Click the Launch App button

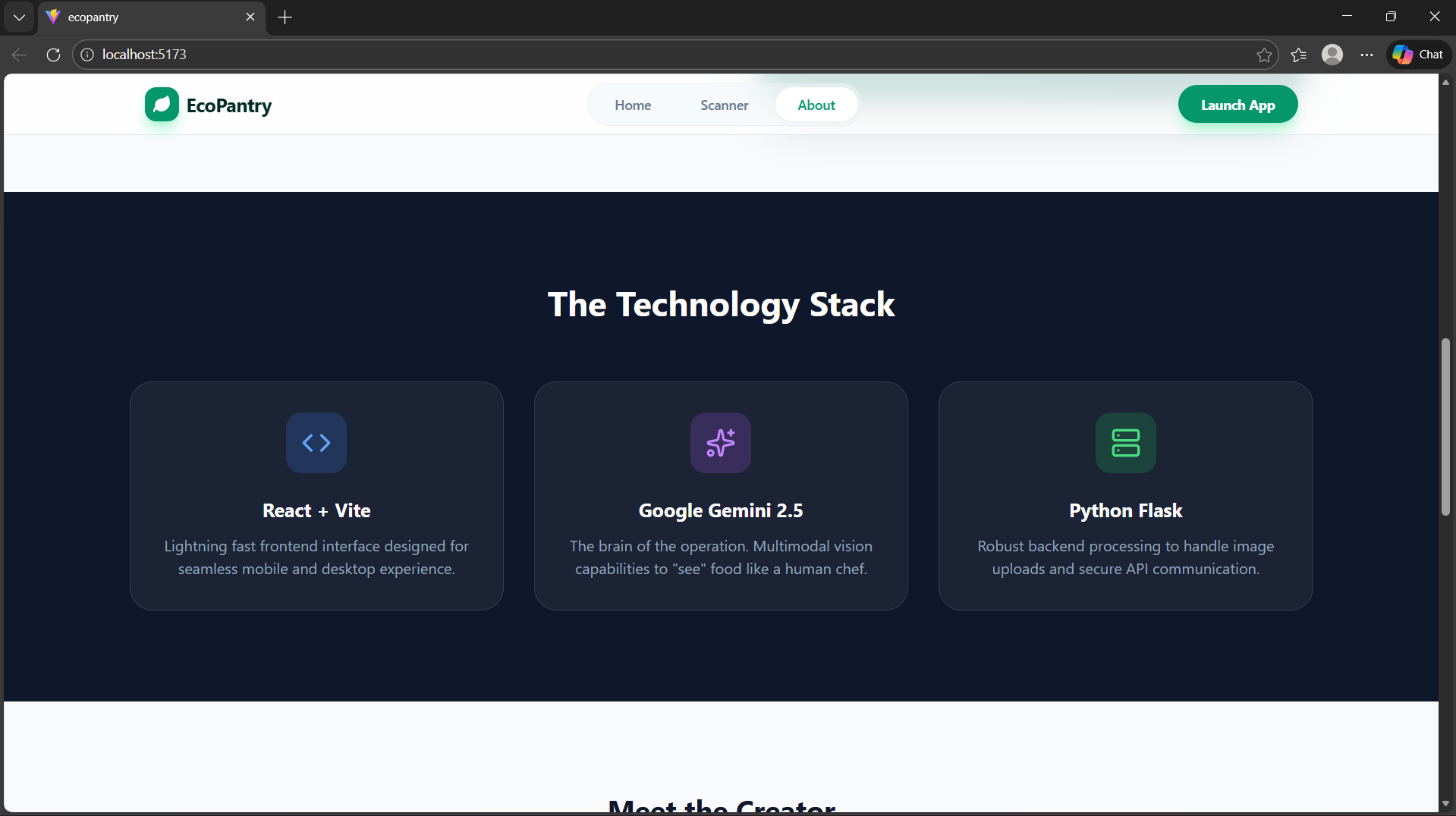coord(1237,105)
